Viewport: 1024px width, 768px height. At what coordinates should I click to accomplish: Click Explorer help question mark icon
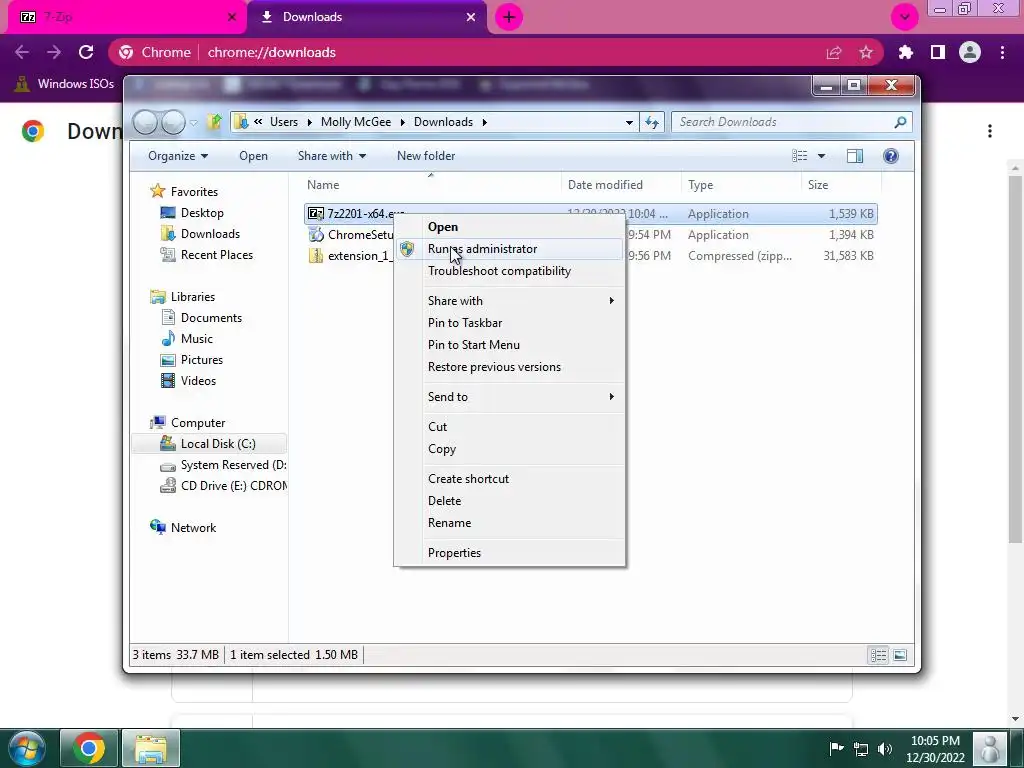[891, 156]
